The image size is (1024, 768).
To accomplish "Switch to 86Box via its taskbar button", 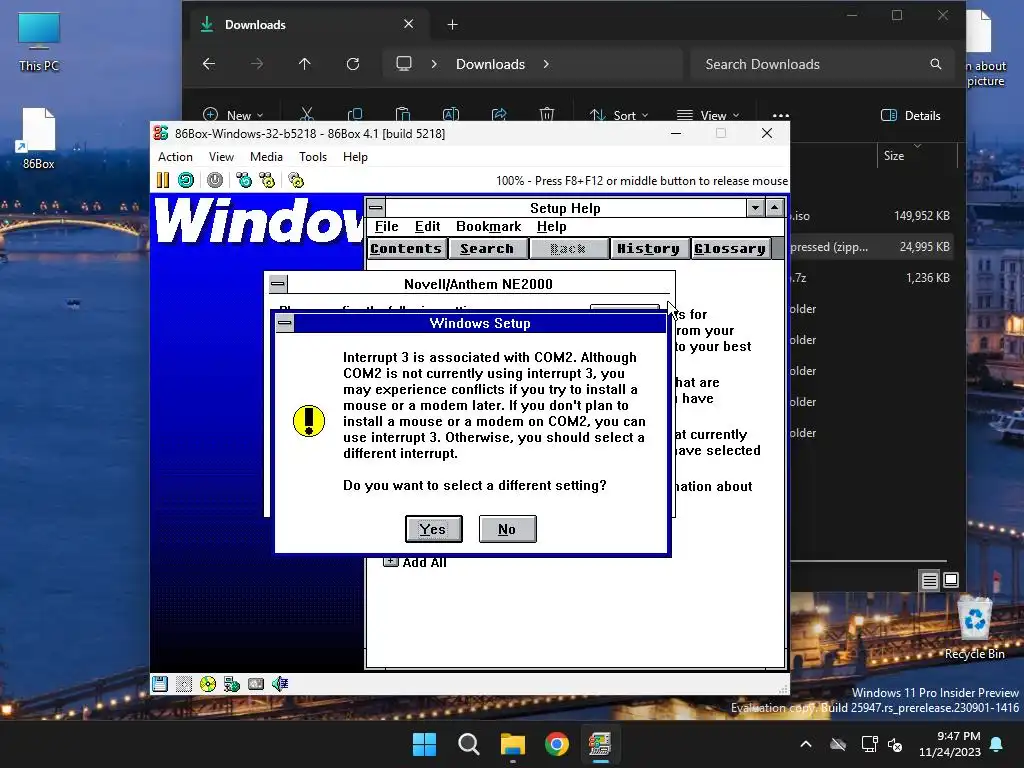I will (x=600, y=744).
